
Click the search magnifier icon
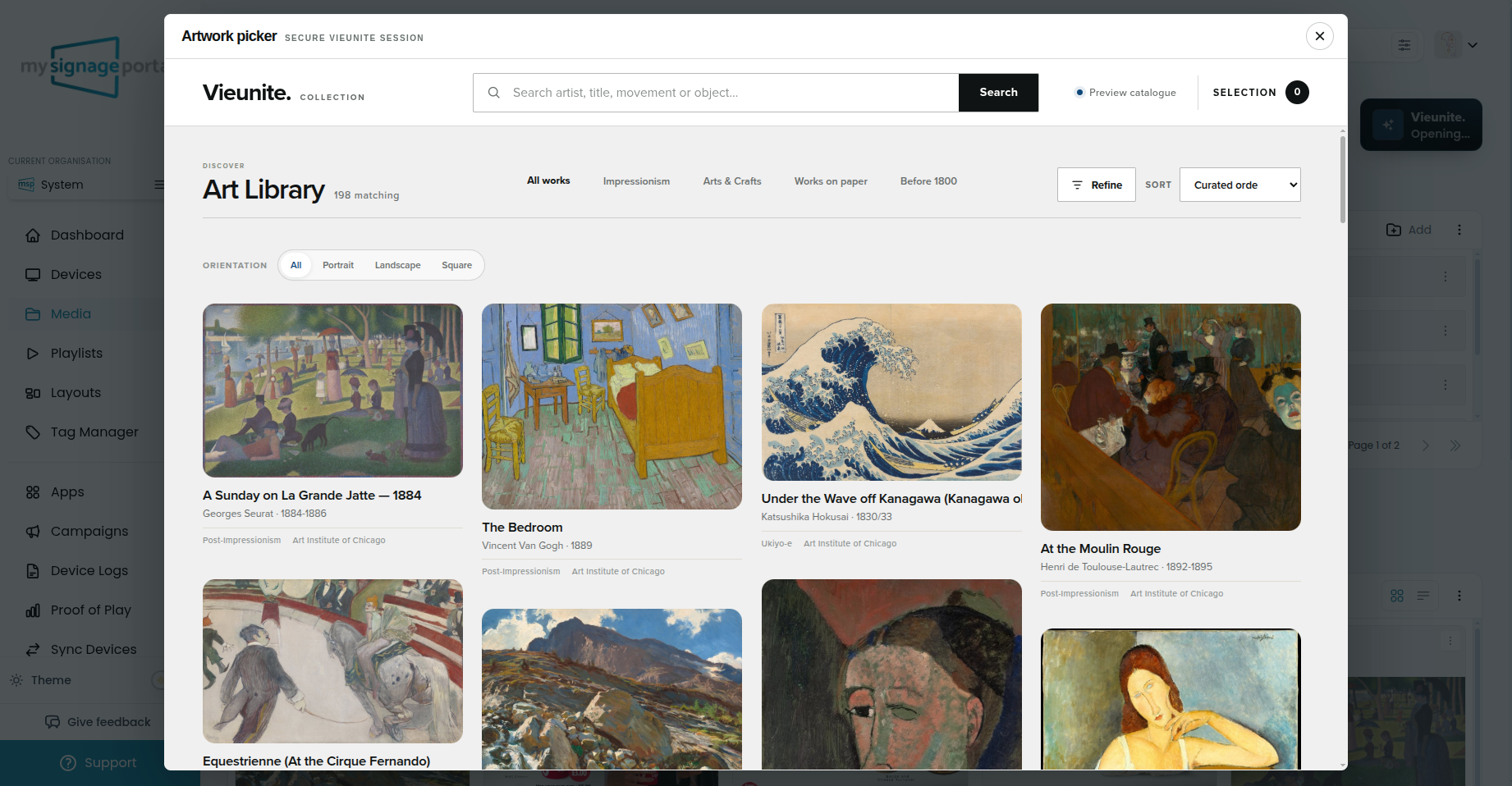pyautogui.click(x=494, y=93)
